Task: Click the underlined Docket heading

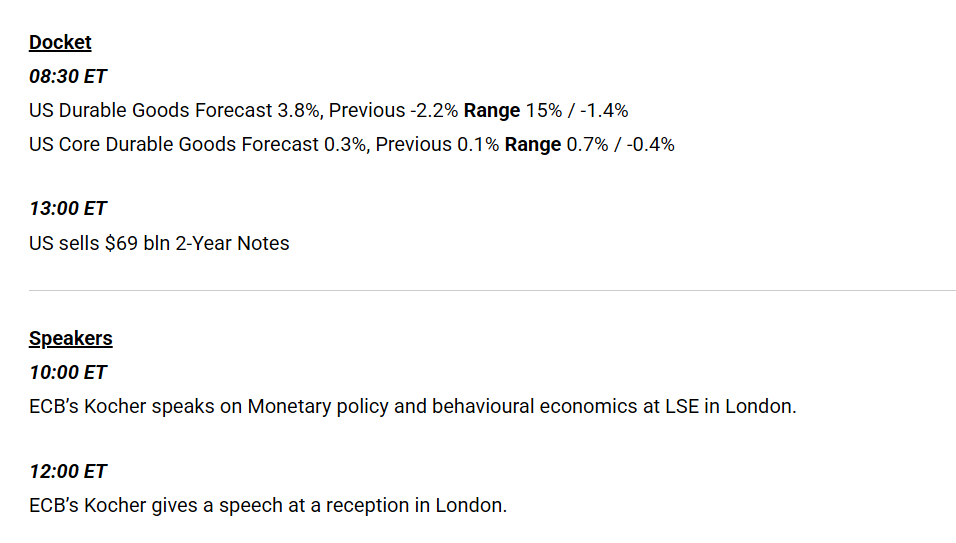Action: tap(60, 42)
